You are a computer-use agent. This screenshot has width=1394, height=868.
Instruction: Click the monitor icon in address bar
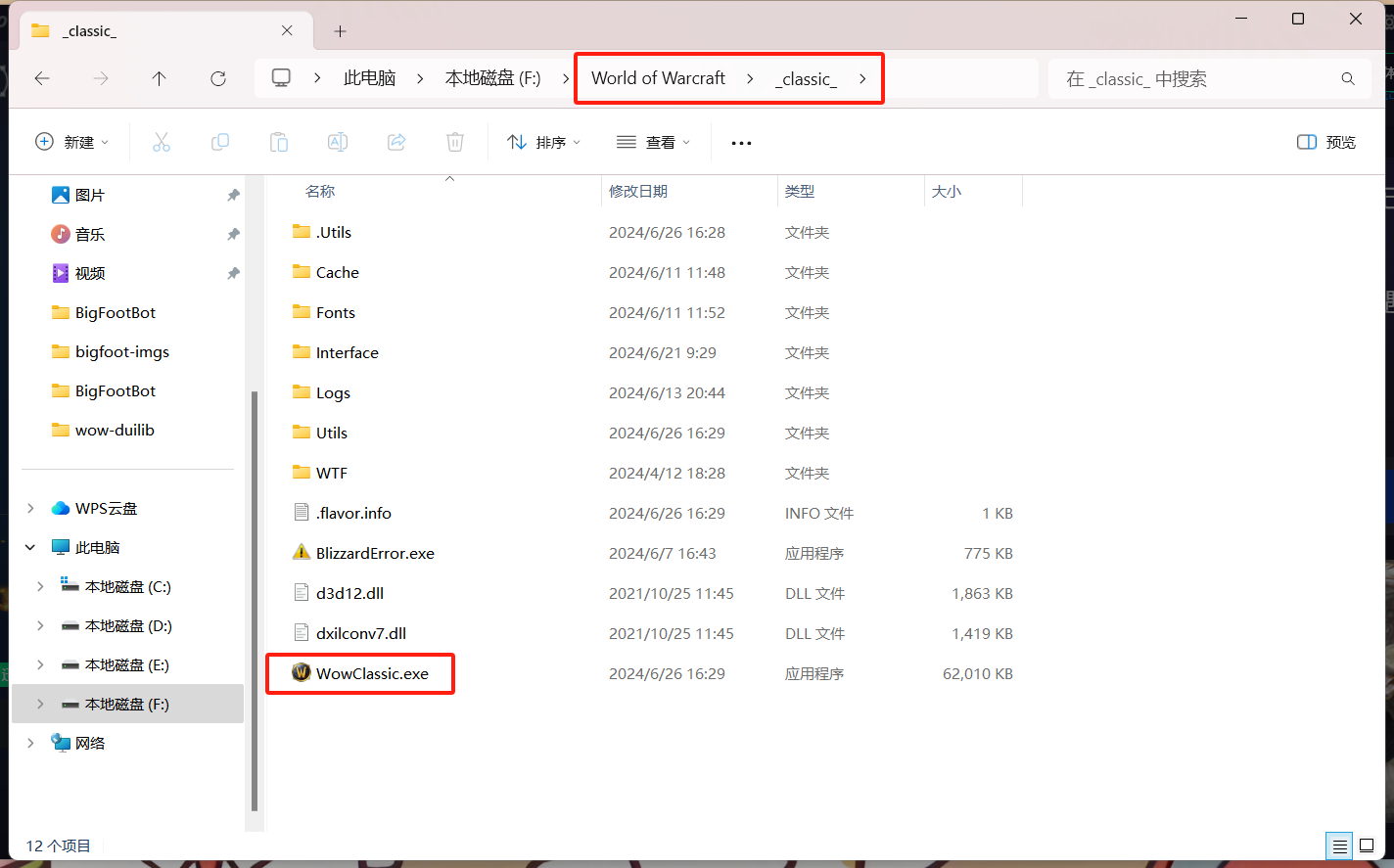point(282,78)
